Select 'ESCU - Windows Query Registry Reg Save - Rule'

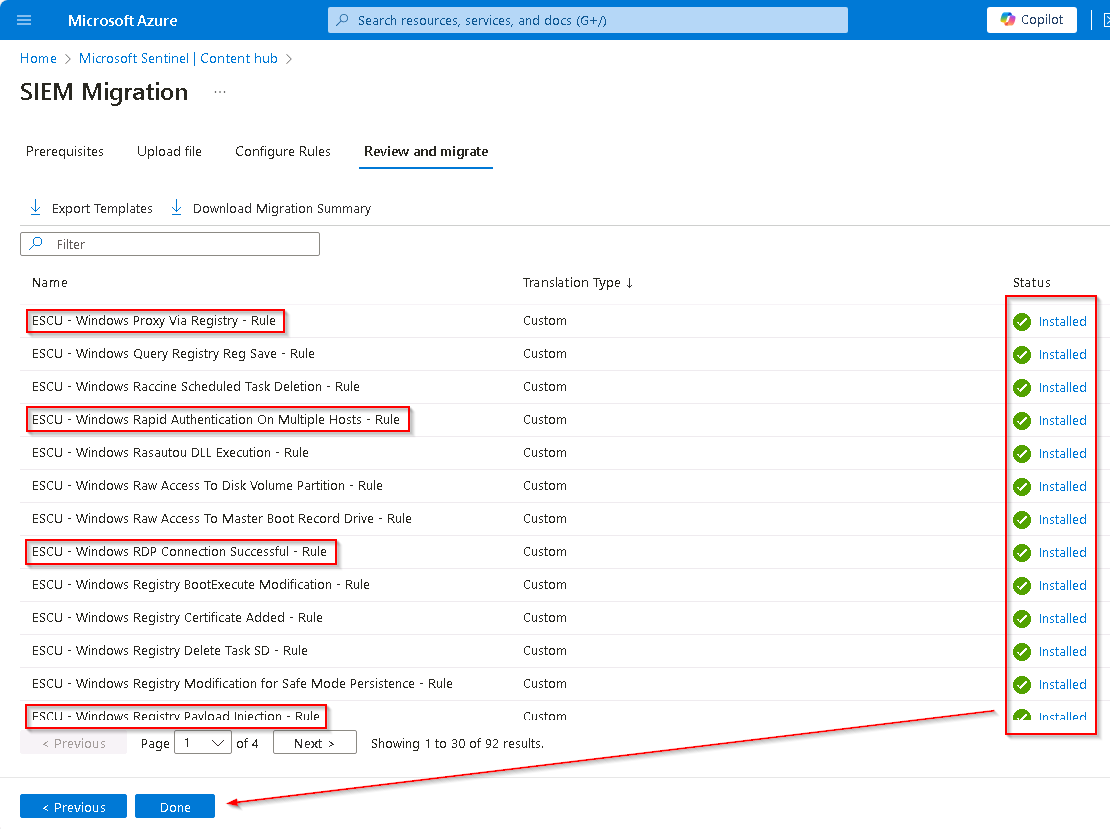173,354
